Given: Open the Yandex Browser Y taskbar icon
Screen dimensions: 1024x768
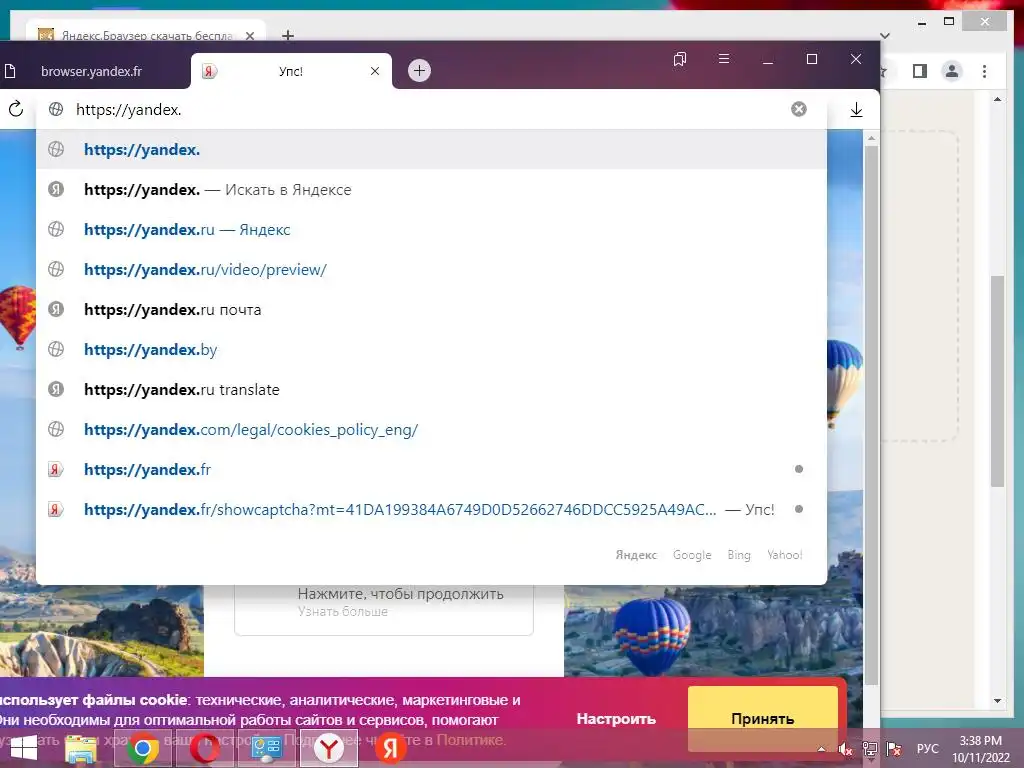Looking at the screenshot, I should (328, 748).
